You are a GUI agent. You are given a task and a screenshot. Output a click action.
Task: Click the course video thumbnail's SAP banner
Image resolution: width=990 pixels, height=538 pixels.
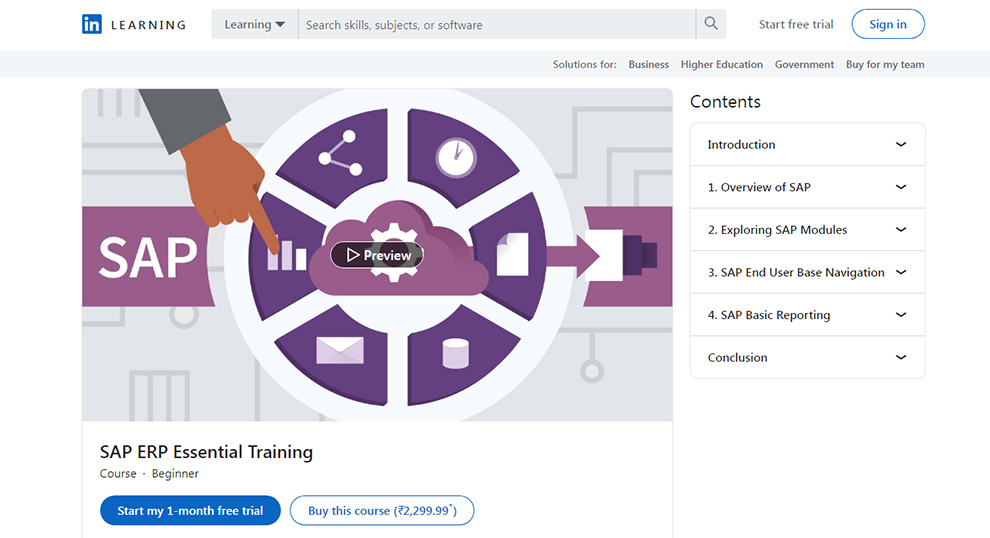pyautogui.click(x=148, y=257)
